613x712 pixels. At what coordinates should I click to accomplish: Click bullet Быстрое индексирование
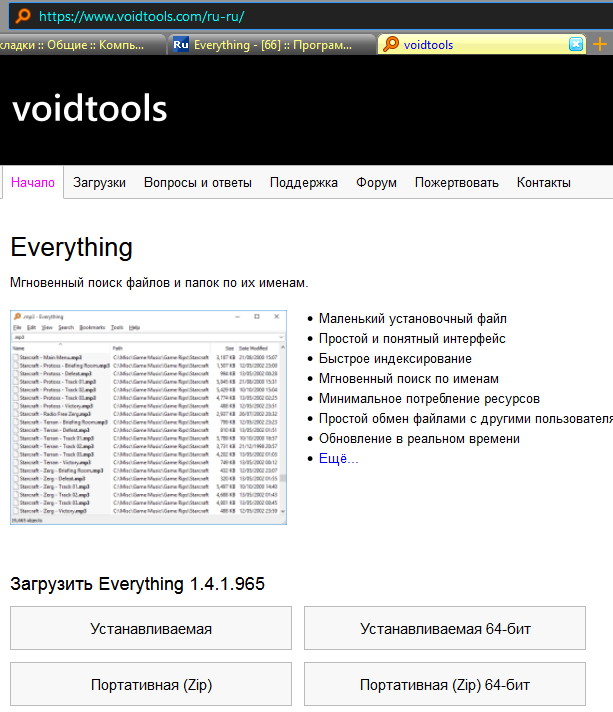[x=395, y=358]
